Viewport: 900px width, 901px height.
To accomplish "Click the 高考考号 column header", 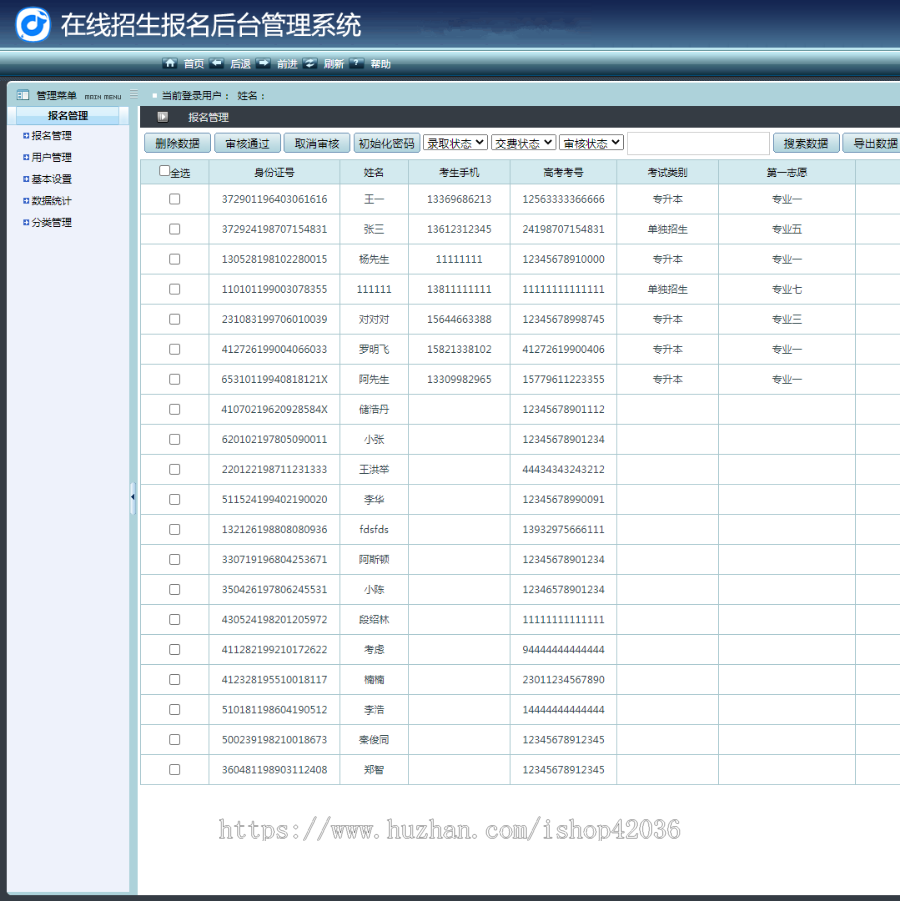I will [x=563, y=172].
